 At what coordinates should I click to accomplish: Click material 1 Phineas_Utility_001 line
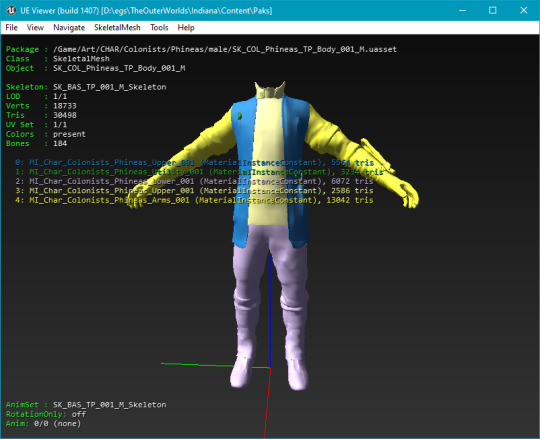click(x=199, y=172)
